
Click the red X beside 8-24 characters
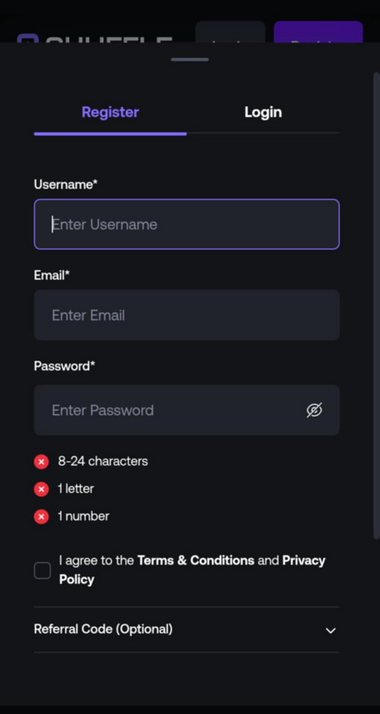pos(41,462)
